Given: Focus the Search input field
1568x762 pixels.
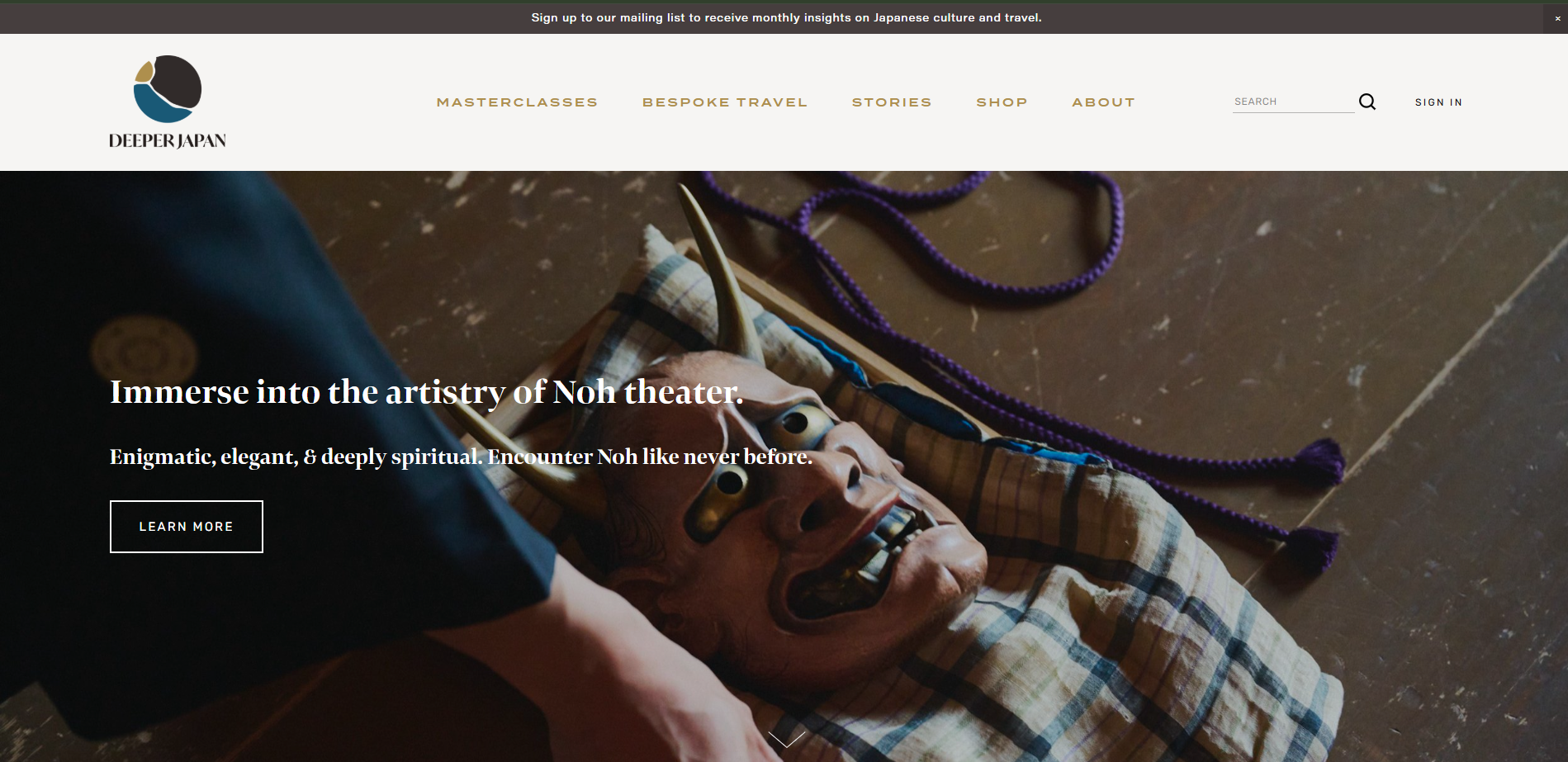Looking at the screenshot, I should click(1293, 102).
